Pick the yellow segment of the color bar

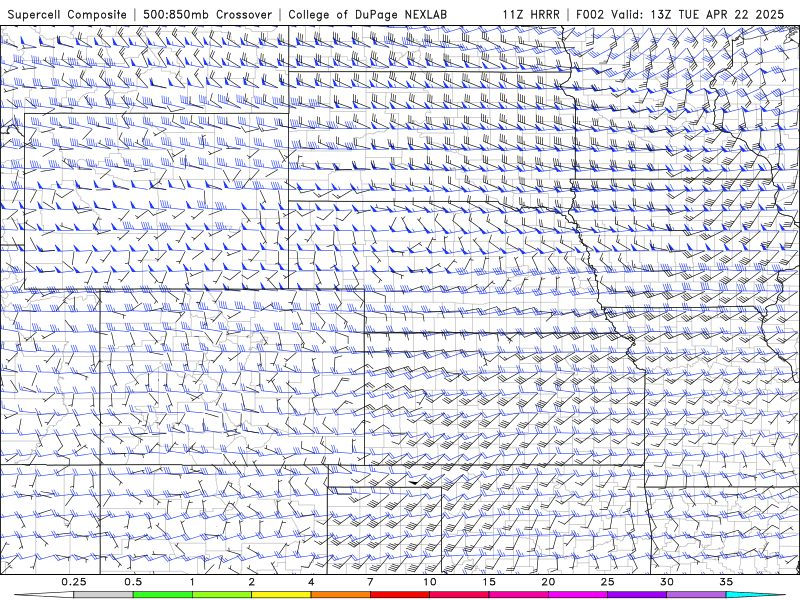(281, 595)
